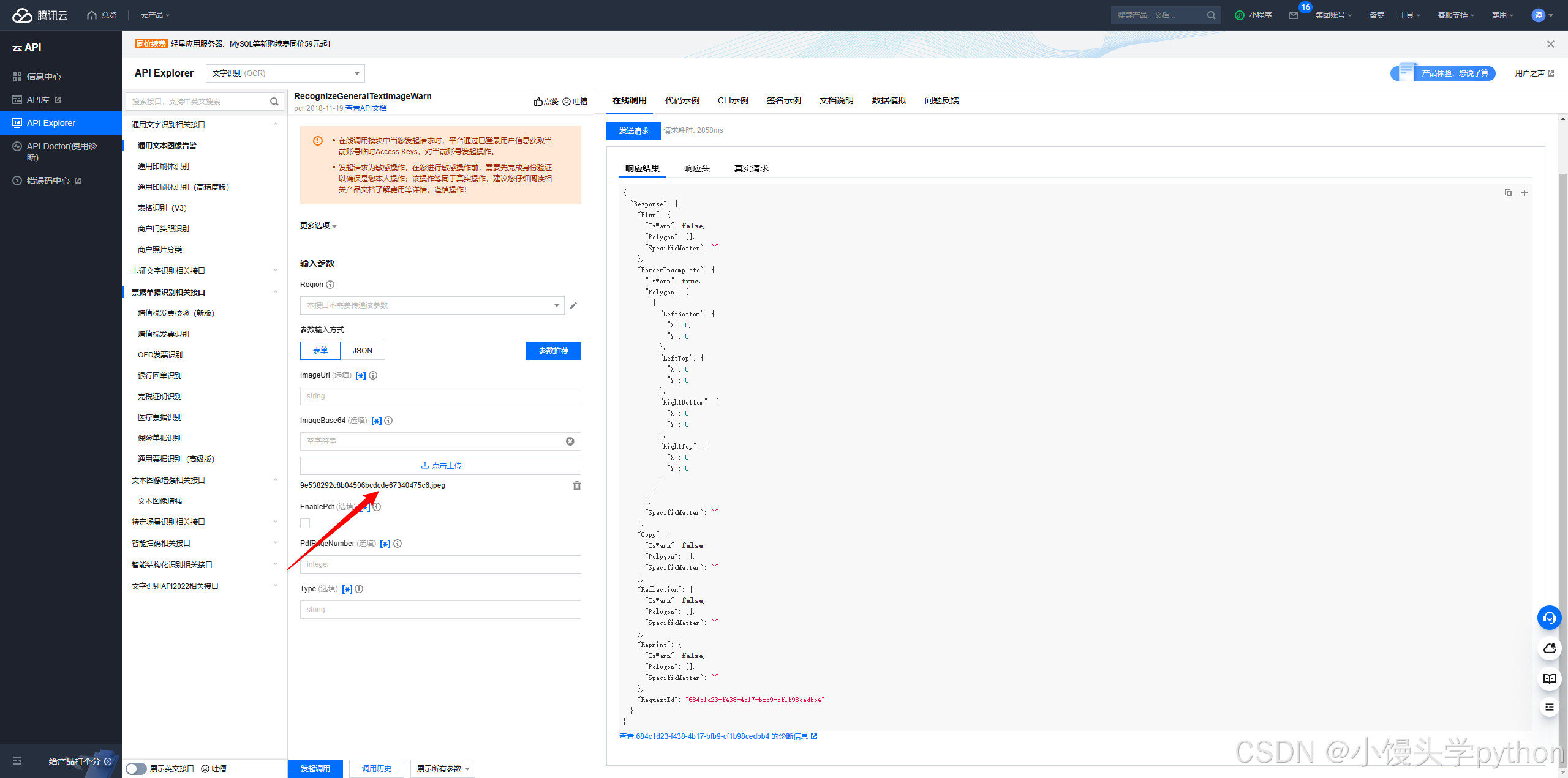This screenshot has height=778, width=1568.
Task: Switch to the 响应头 tab
Action: (x=696, y=168)
